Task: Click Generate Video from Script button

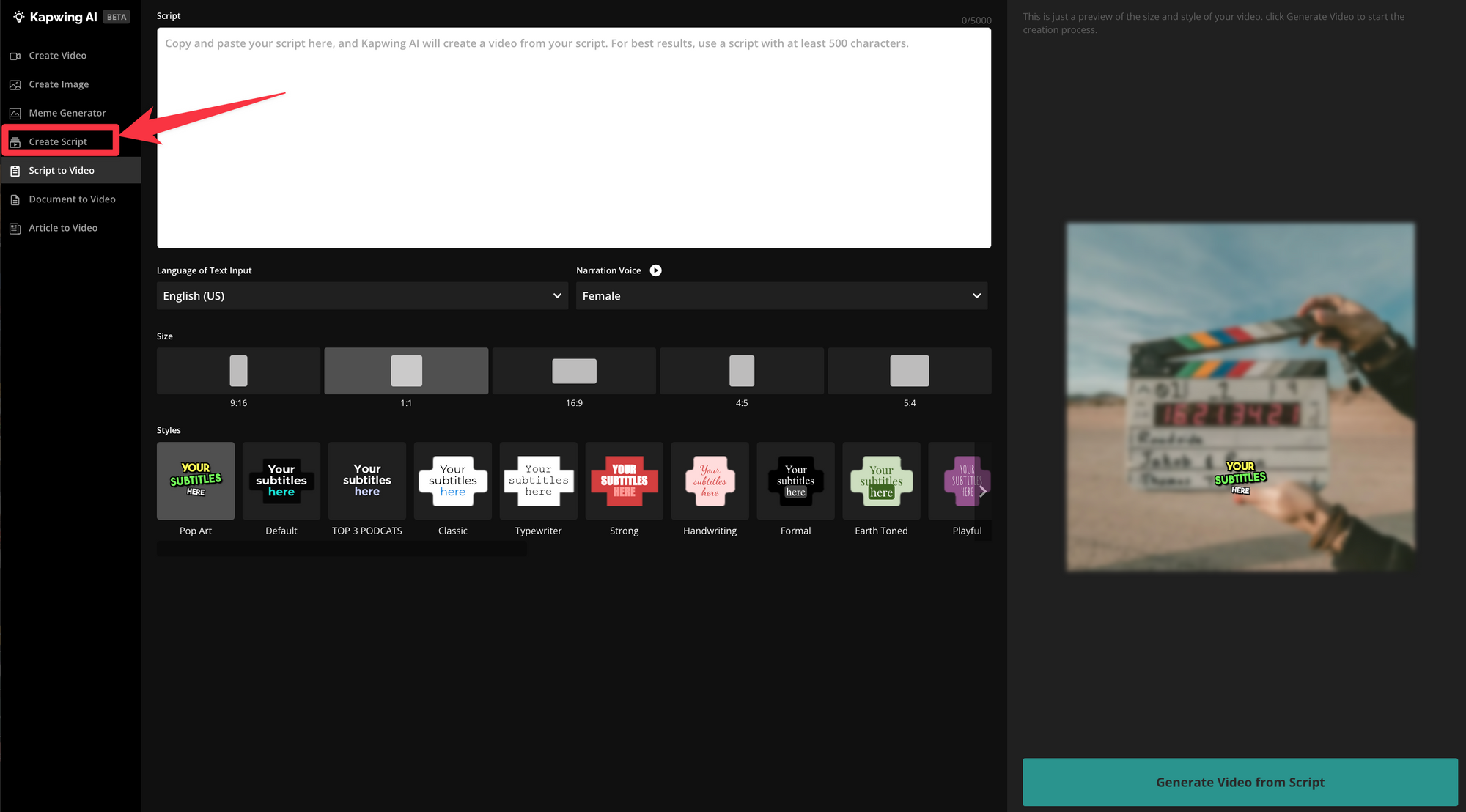Action: 1240,782
